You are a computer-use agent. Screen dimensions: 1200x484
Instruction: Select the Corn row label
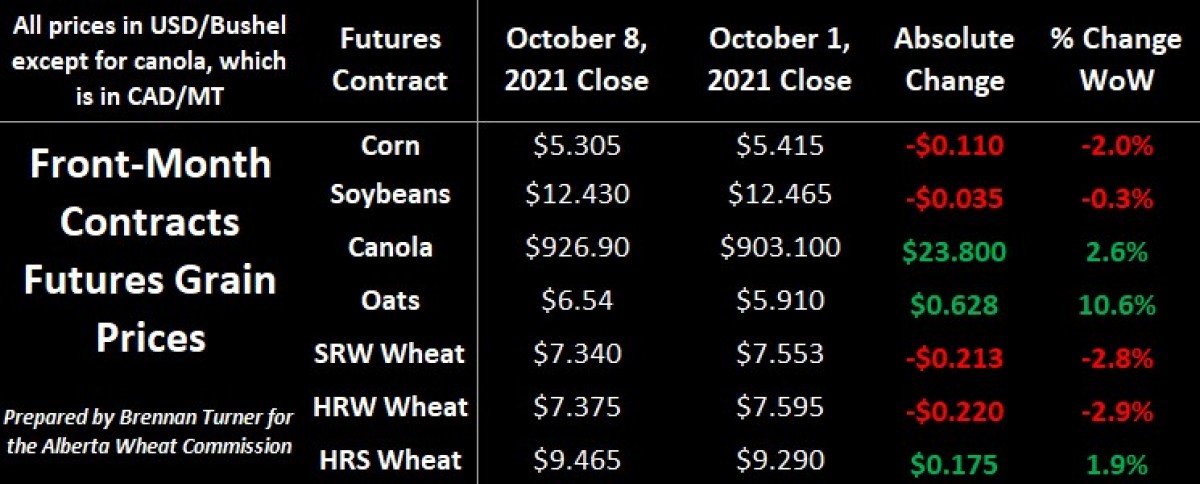[390, 146]
